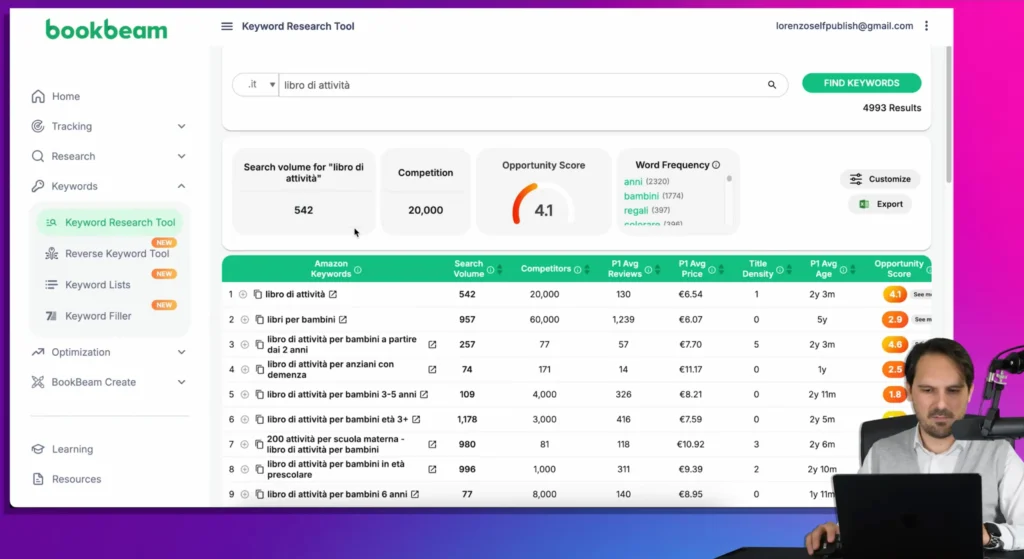Click the Amazon Keywords column info icon
This screenshot has height=559, width=1024.
(358, 270)
